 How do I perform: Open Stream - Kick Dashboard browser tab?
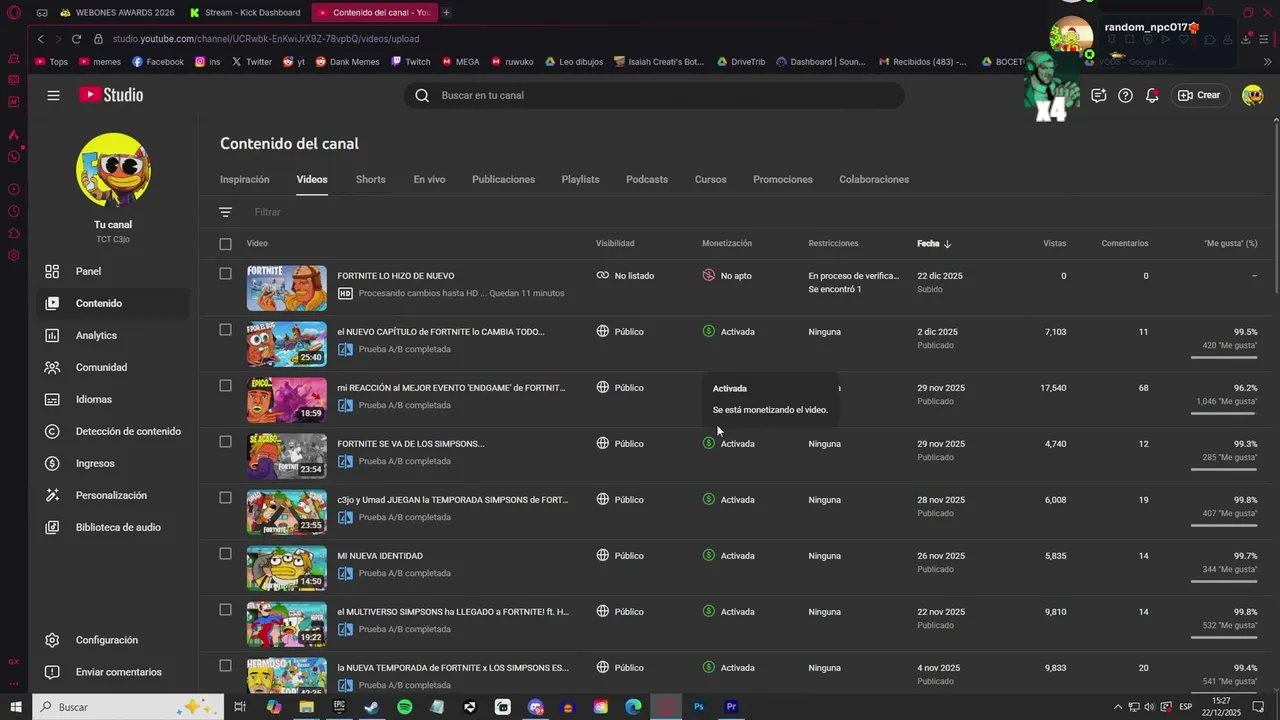[245, 12]
